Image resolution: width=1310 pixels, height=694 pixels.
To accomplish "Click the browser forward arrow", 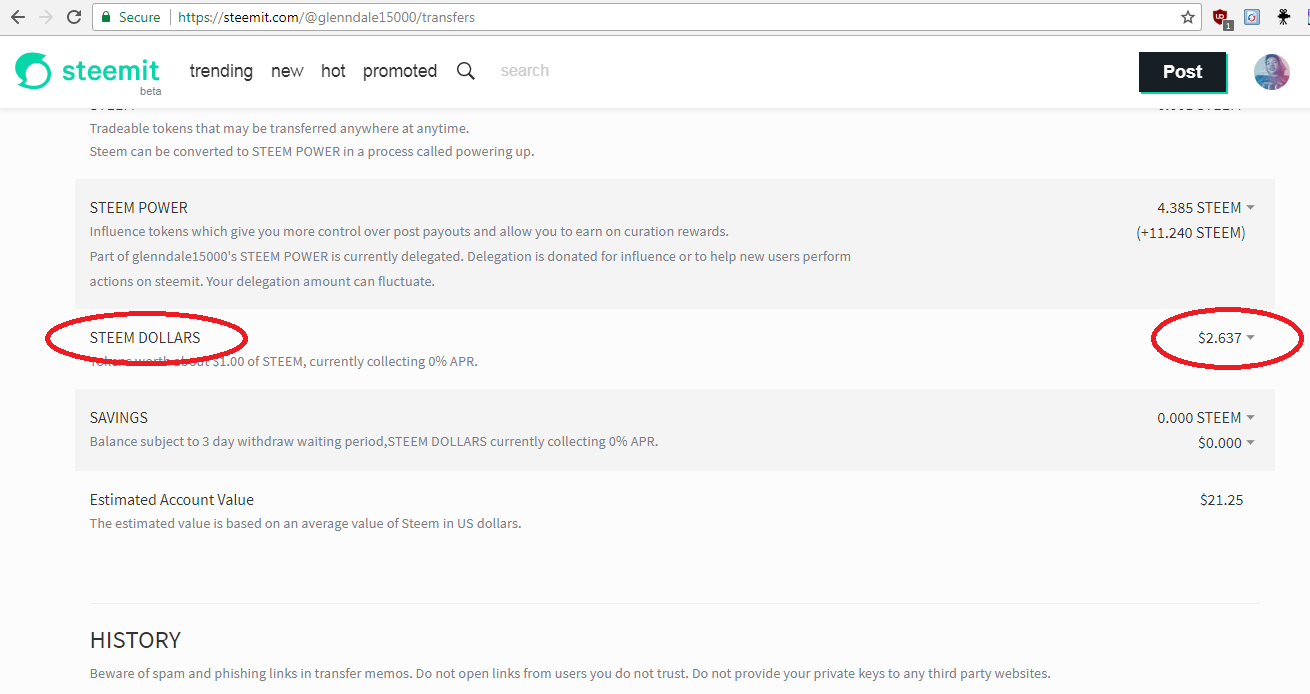I will click(x=46, y=17).
